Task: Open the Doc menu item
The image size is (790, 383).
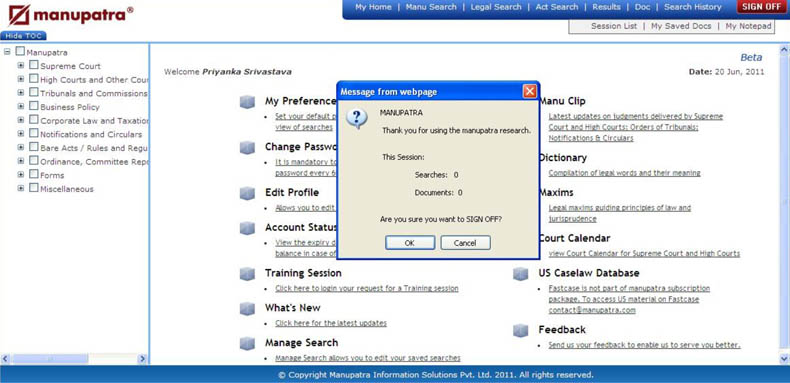Action: coord(642,7)
